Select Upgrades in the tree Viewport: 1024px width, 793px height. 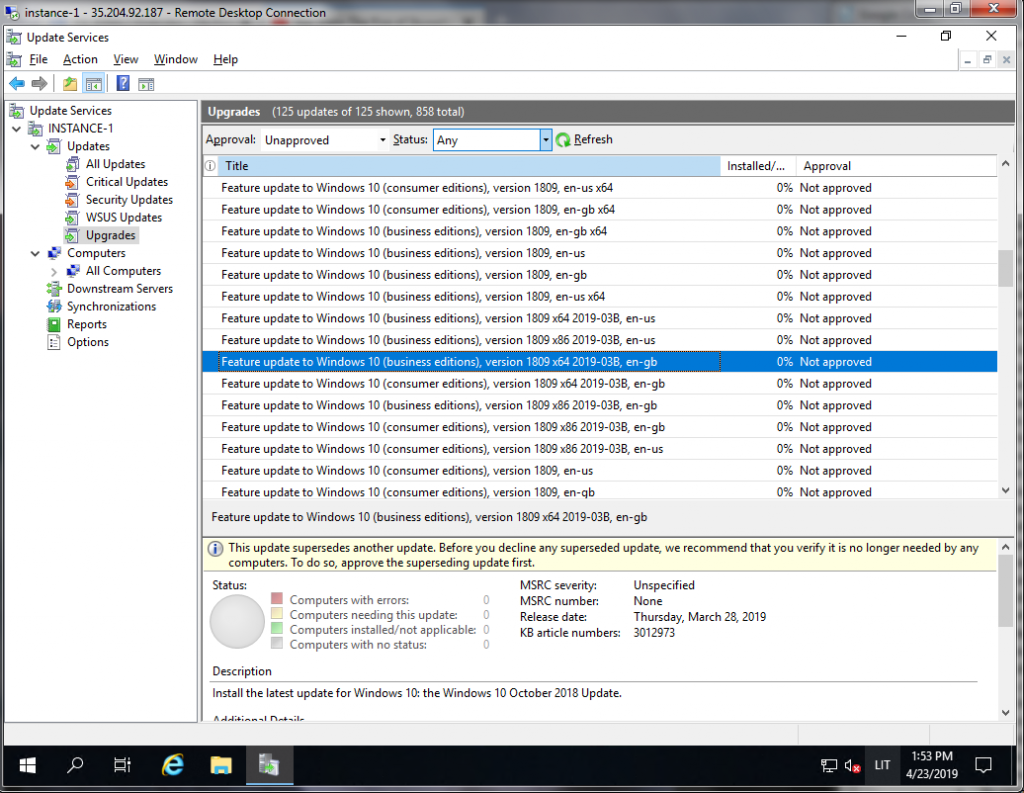coord(110,235)
